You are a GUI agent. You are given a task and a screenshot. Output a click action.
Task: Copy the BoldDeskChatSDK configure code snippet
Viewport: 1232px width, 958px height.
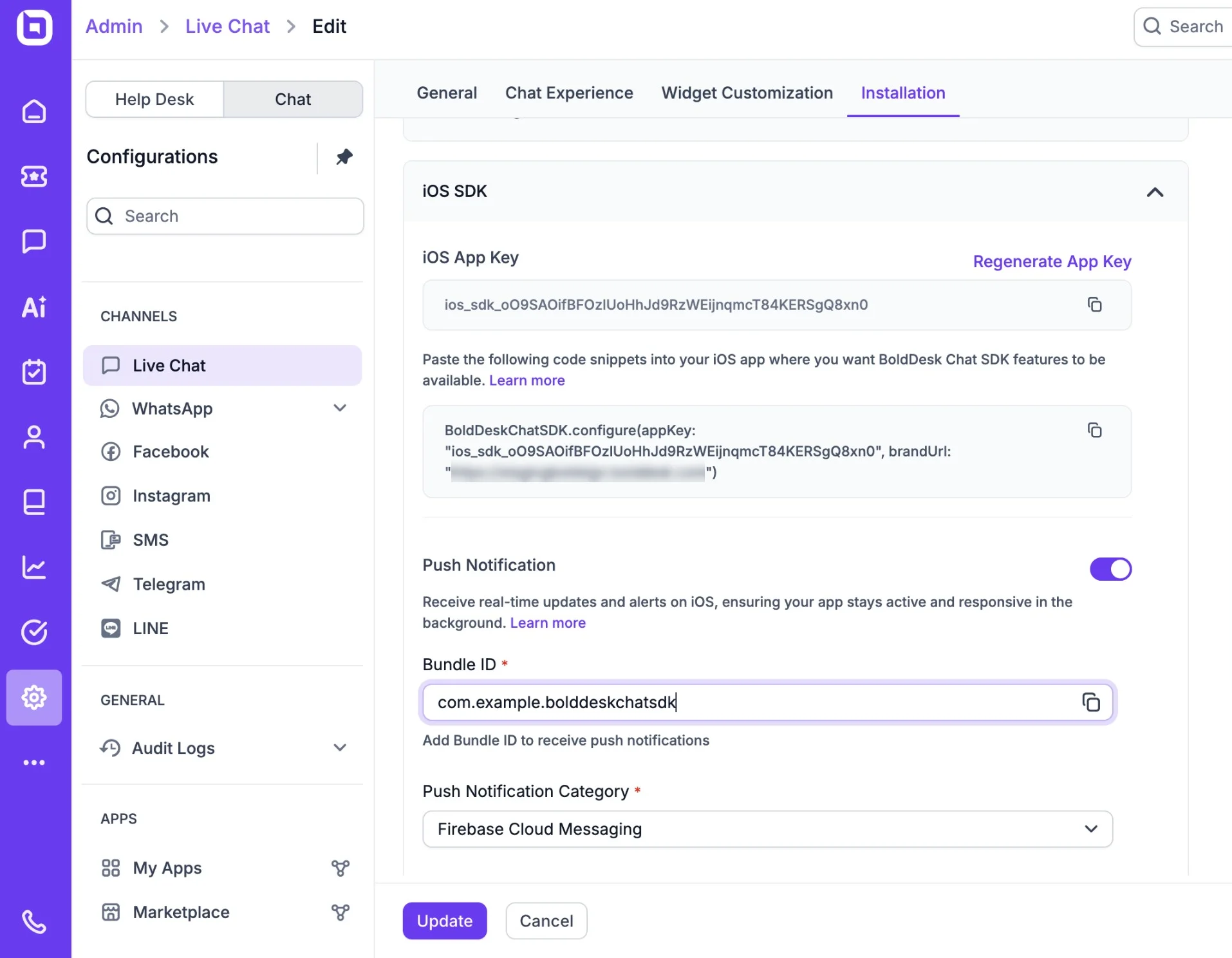[1094, 430]
